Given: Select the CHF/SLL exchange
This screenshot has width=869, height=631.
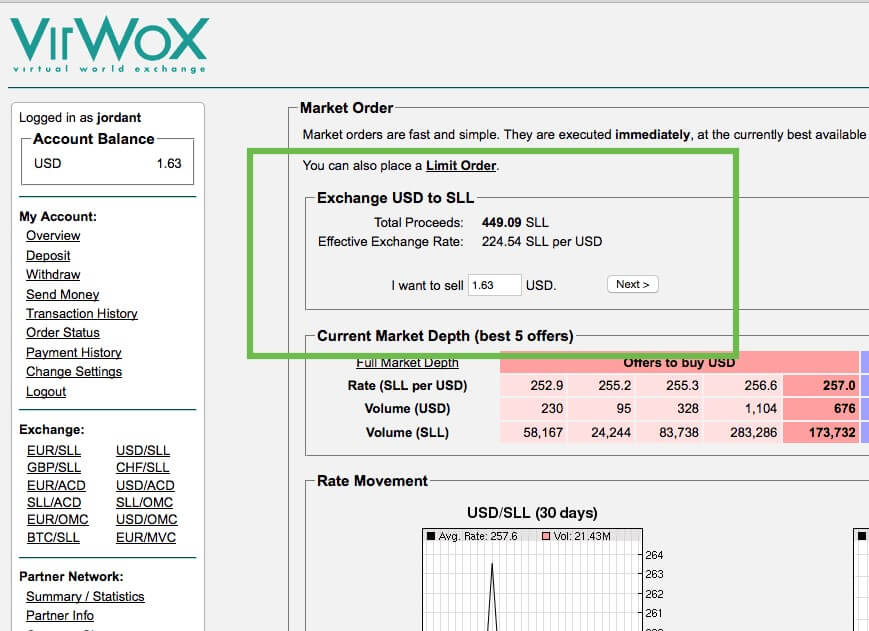Looking at the screenshot, I should coord(142,468).
